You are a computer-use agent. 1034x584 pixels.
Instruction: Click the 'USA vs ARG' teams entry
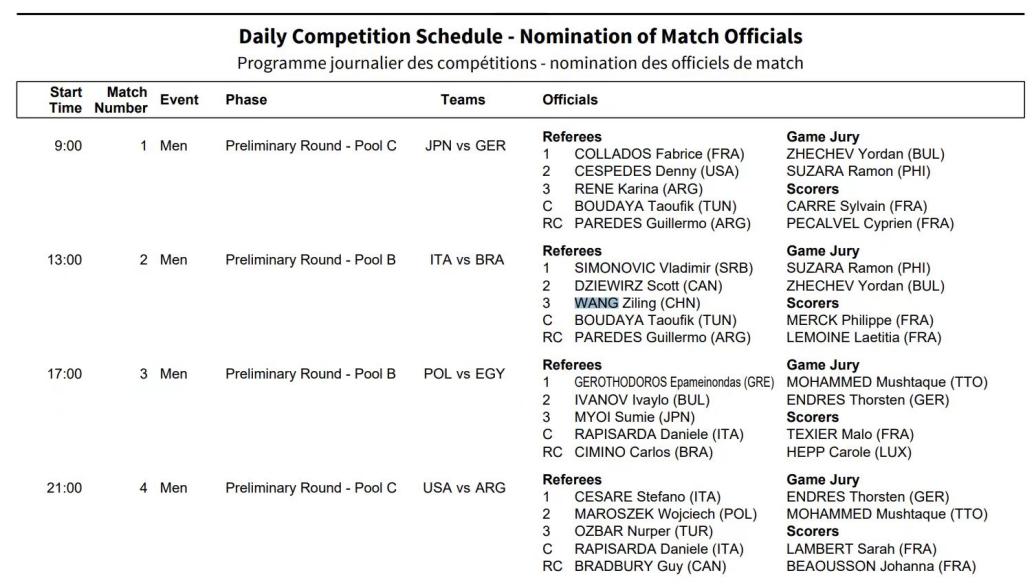(465, 488)
